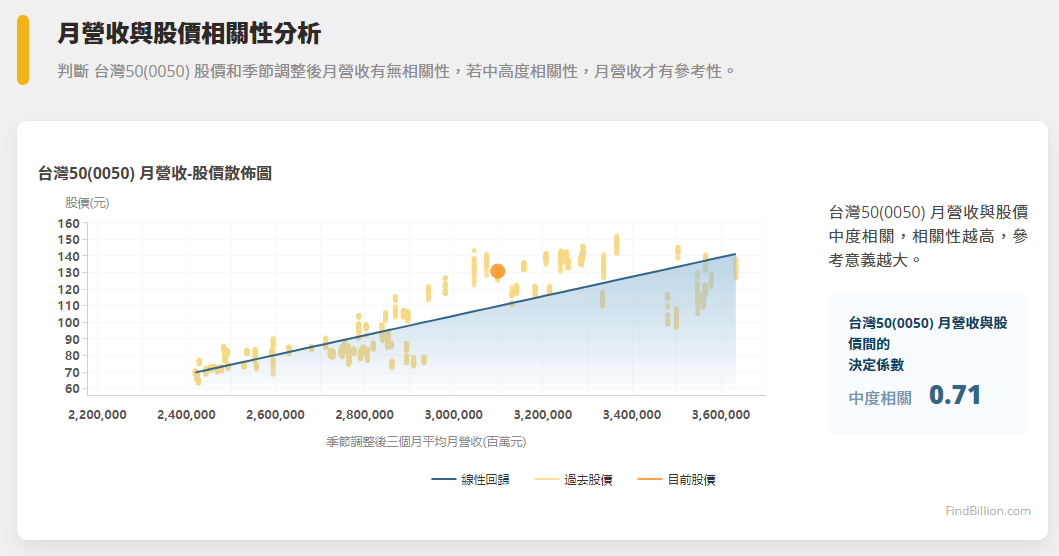Click the 110 y-axis tick label

(x=69, y=306)
